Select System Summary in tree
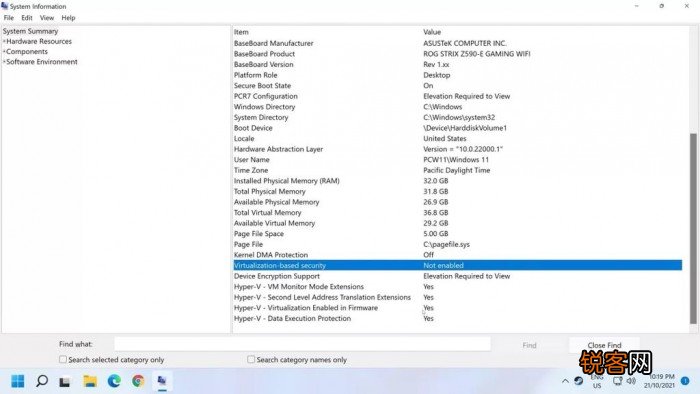This screenshot has width=700, height=394. [30, 31]
